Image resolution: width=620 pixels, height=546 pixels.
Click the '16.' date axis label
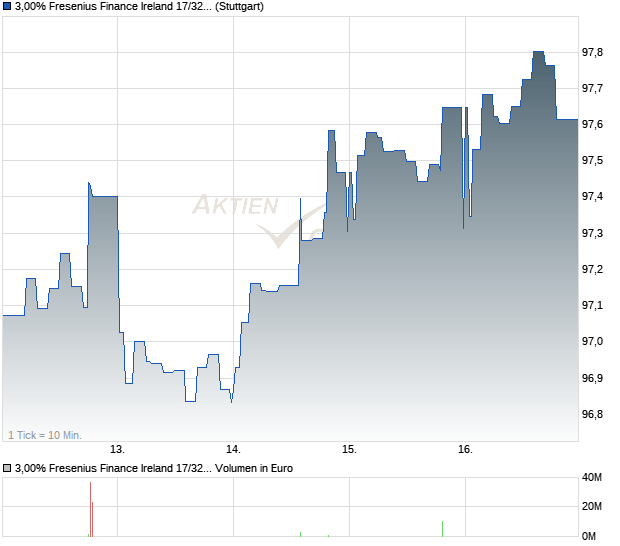465,450
